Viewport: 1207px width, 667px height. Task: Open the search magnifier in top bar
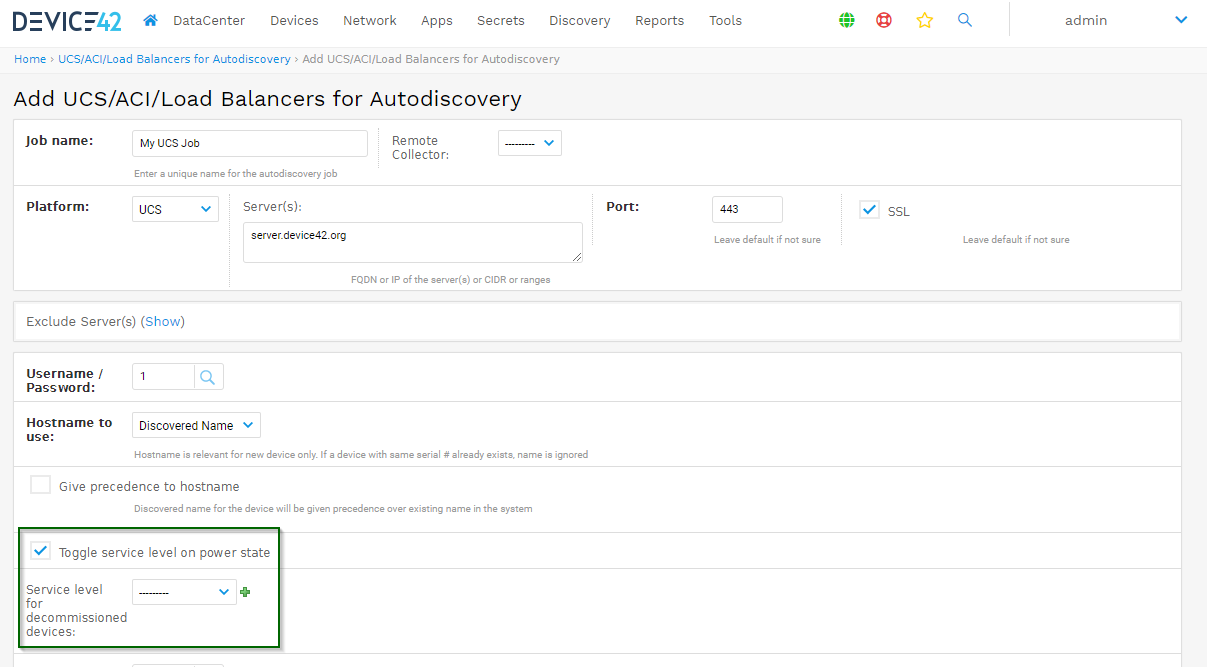point(965,20)
